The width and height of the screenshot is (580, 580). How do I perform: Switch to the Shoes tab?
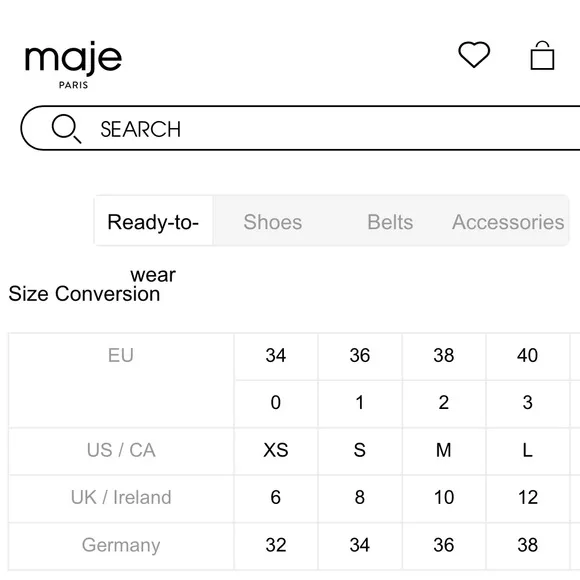273,222
